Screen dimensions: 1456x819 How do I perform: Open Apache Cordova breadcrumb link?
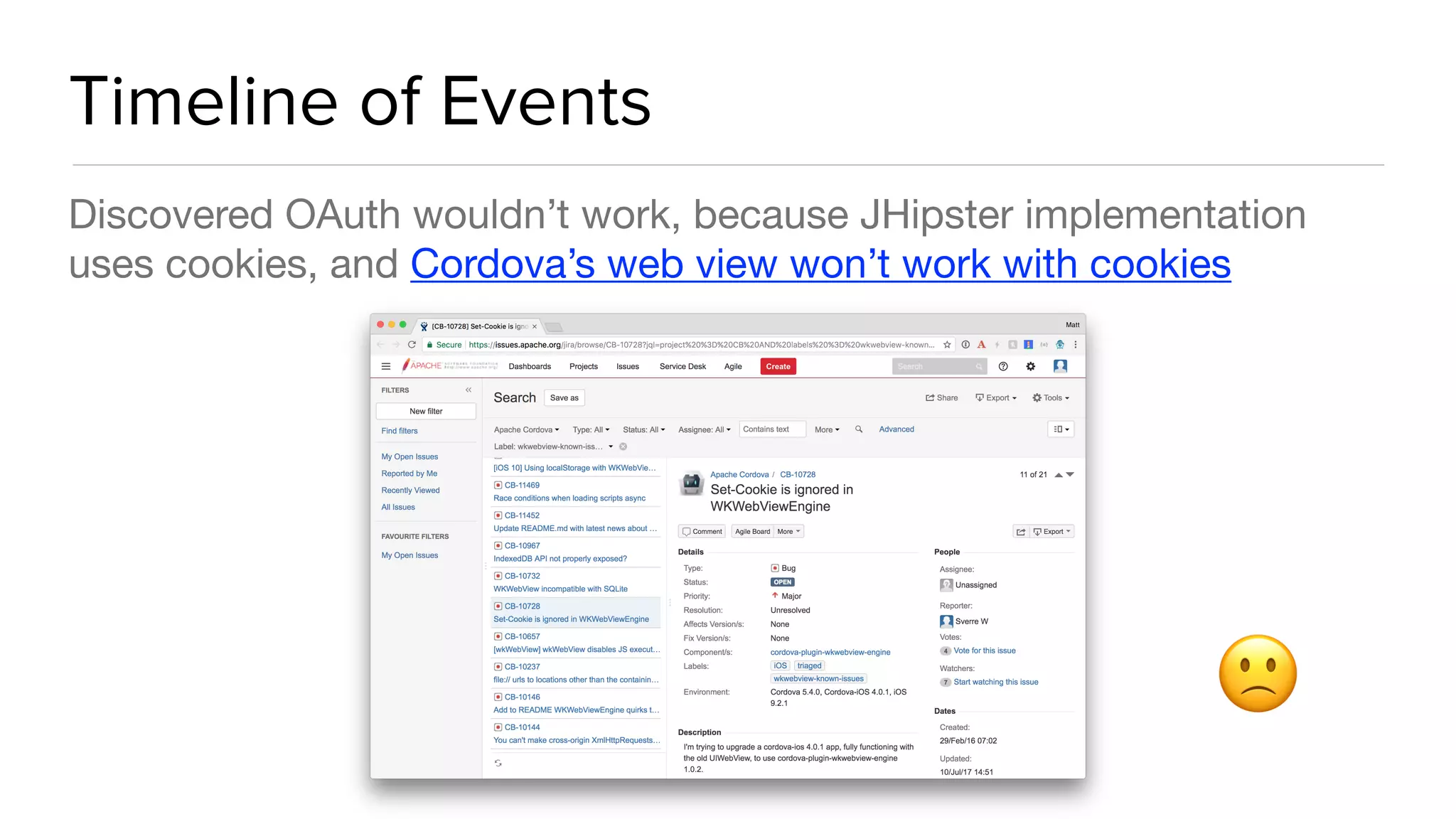739,475
